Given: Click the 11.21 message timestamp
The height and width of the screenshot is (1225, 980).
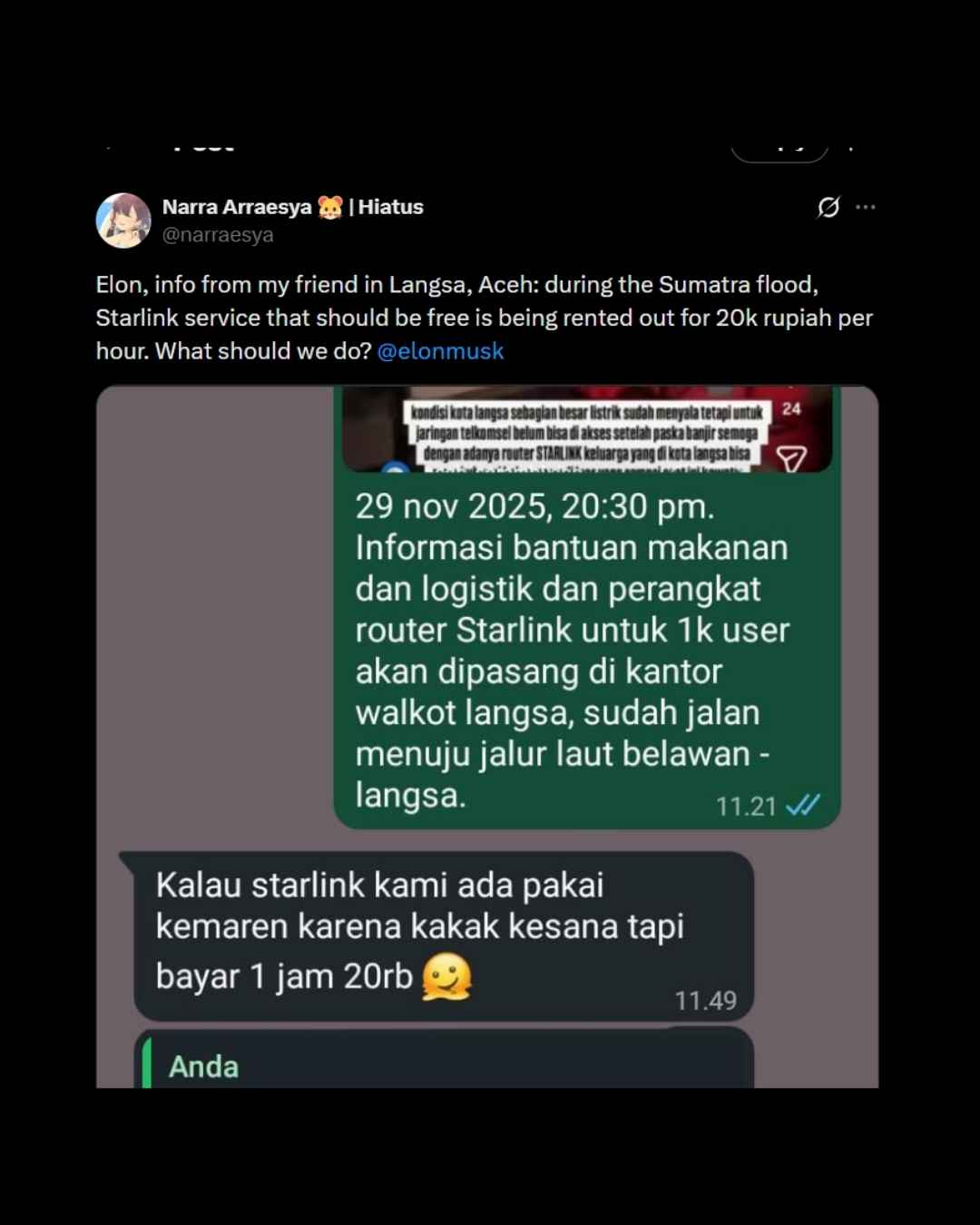Looking at the screenshot, I should [x=746, y=807].
